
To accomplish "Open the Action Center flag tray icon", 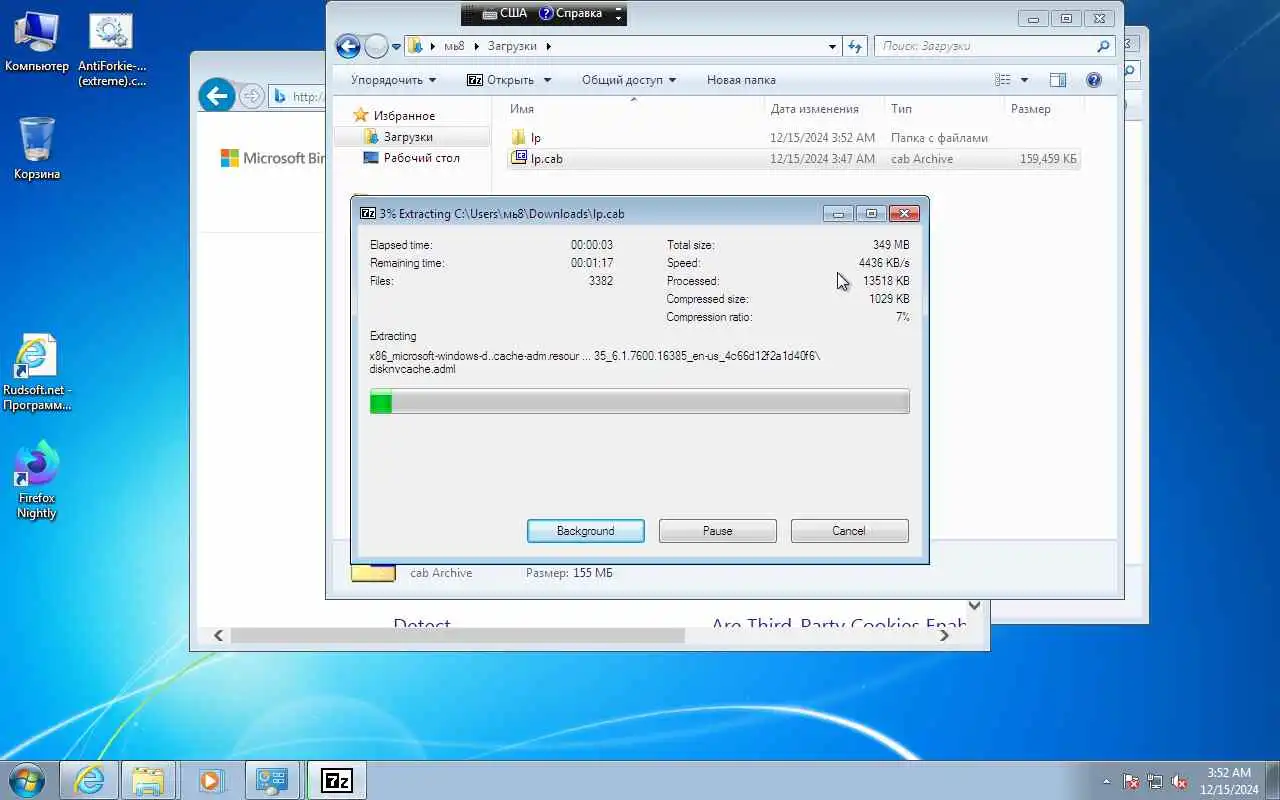I will 1132,781.
